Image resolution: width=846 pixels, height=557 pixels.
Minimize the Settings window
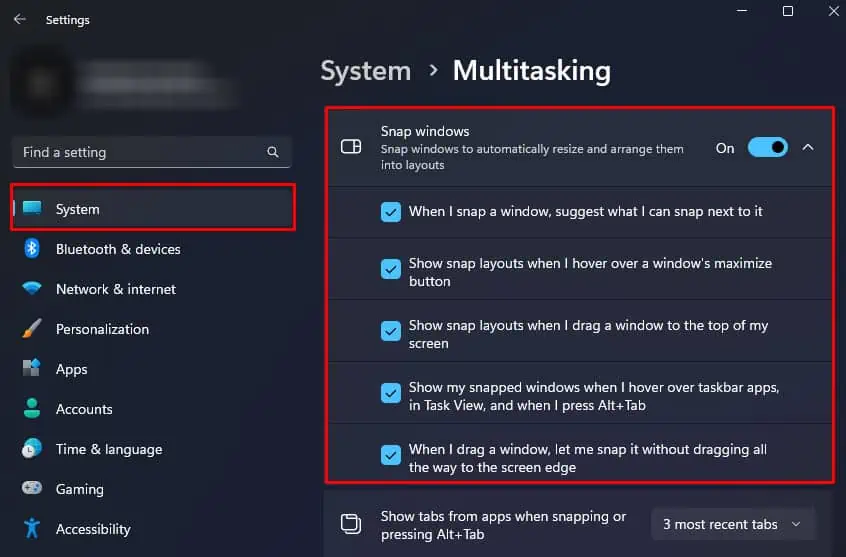point(742,11)
